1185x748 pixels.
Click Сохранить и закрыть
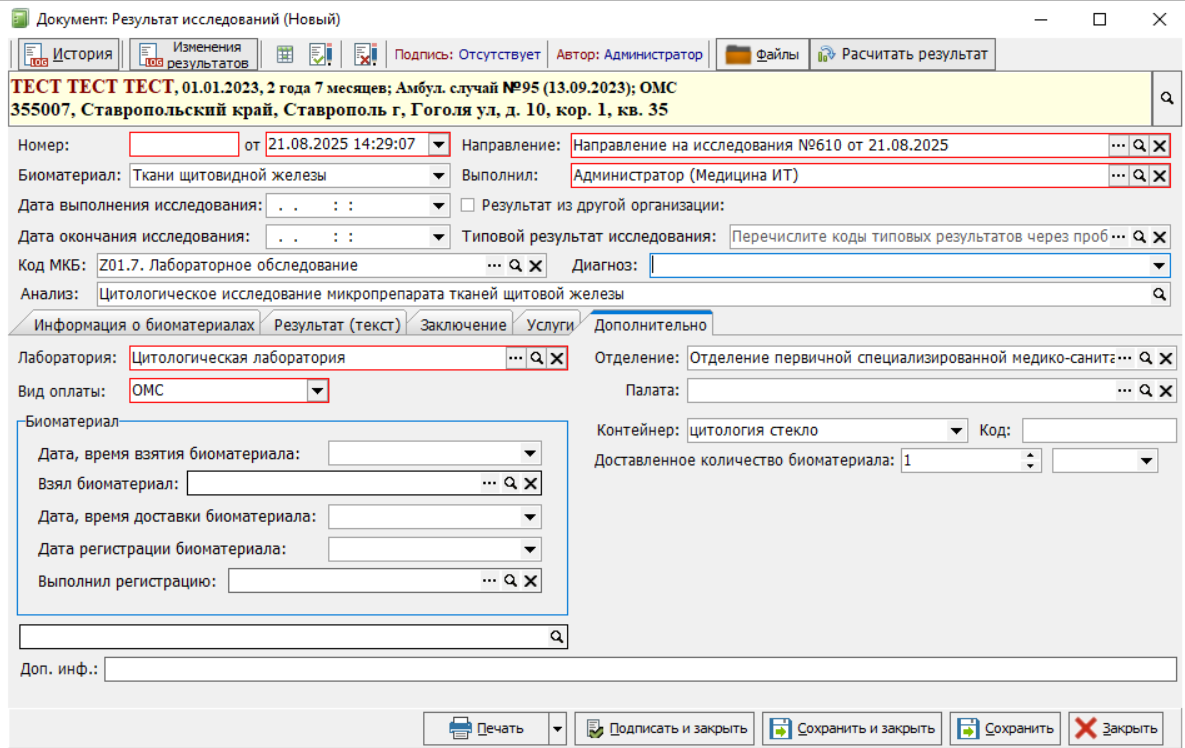coord(852,728)
